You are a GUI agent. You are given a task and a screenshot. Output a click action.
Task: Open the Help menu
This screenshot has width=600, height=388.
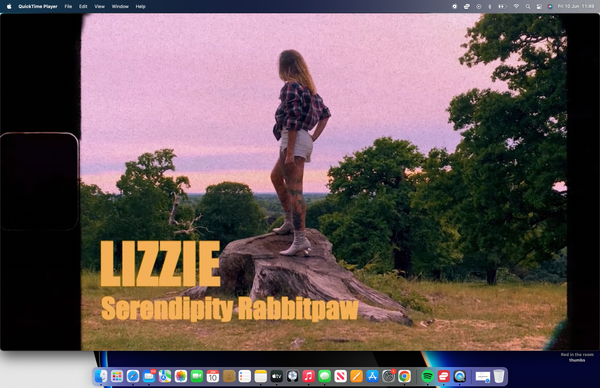[x=140, y=7]
